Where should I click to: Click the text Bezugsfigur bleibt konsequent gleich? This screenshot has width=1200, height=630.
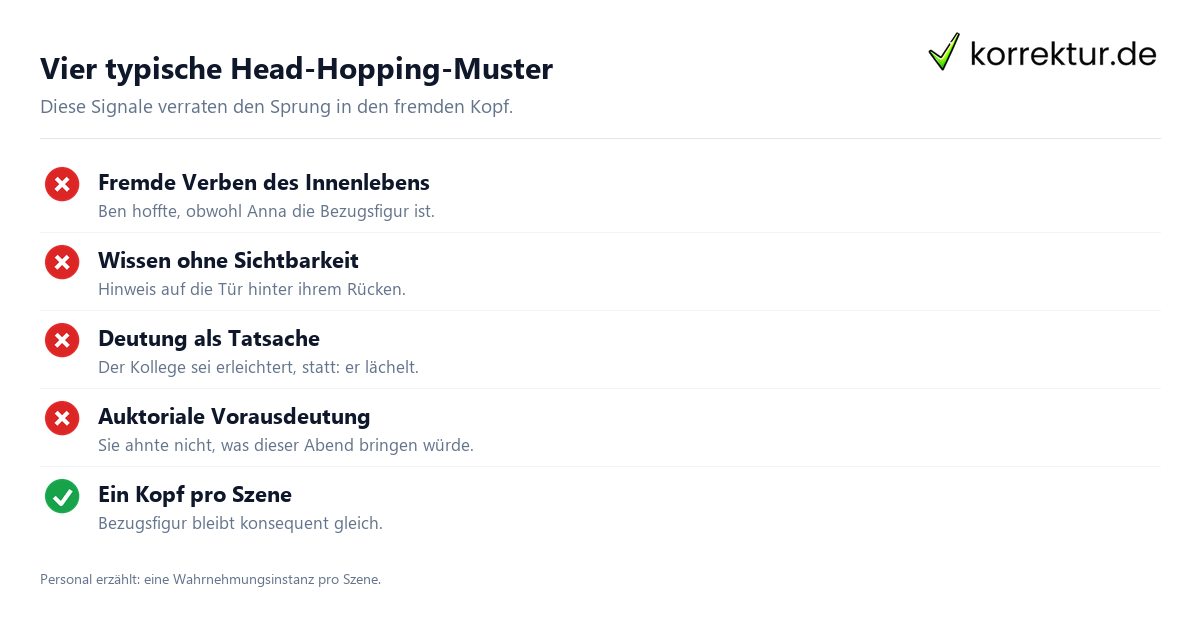click(x=240, y=524)
